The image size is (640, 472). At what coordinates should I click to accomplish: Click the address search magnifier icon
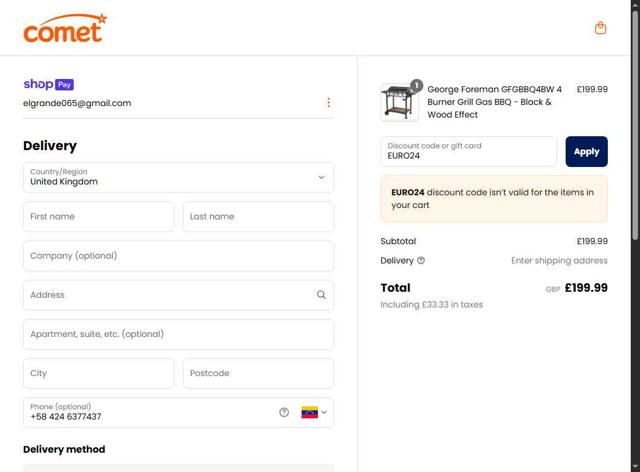click(x=321, y=295)
